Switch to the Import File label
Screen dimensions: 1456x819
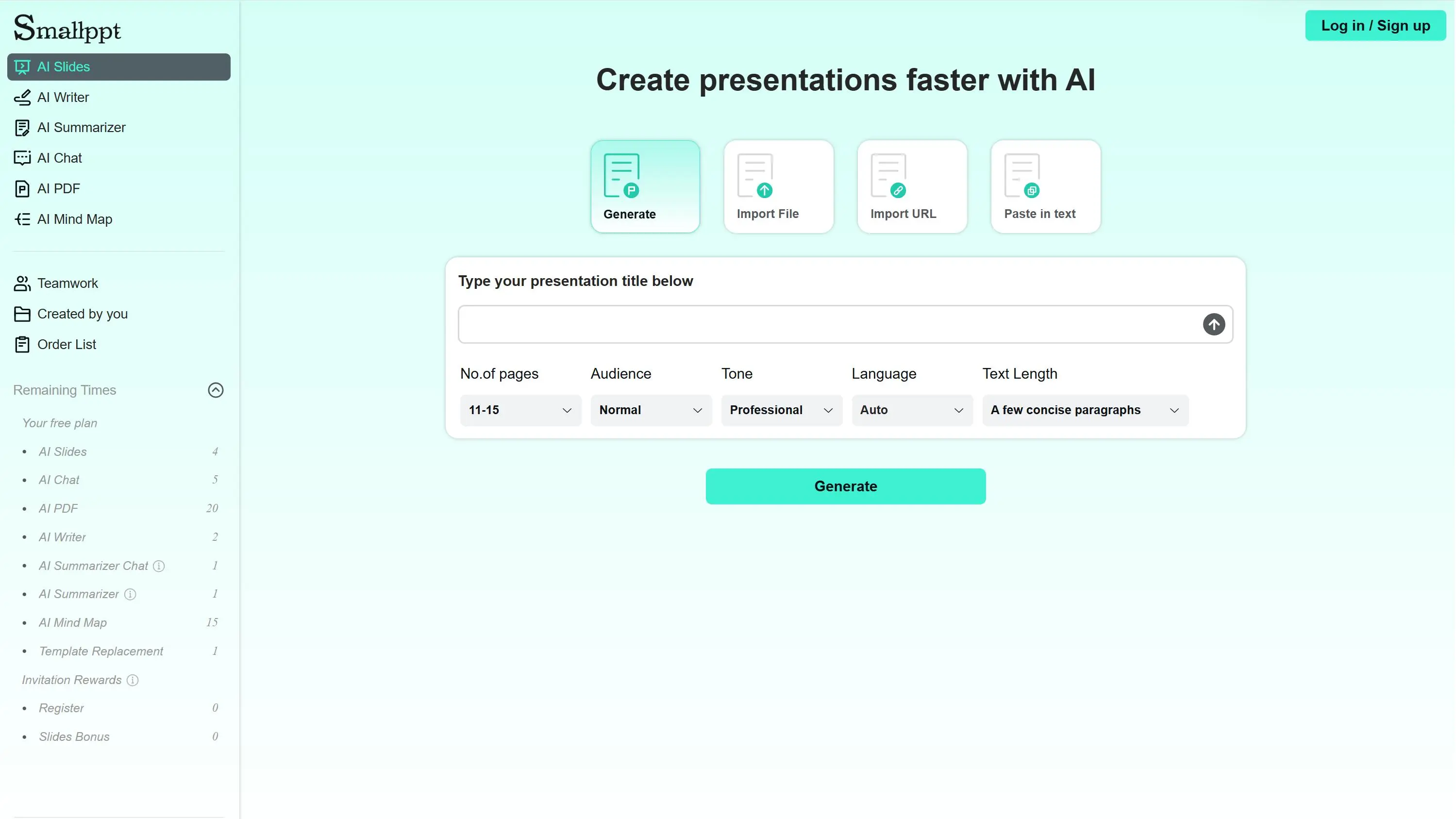[x=768, y=214]
